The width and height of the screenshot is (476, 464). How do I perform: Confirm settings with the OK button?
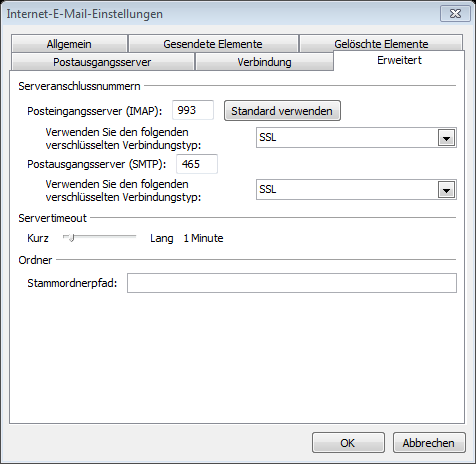(x=348, y=443)
